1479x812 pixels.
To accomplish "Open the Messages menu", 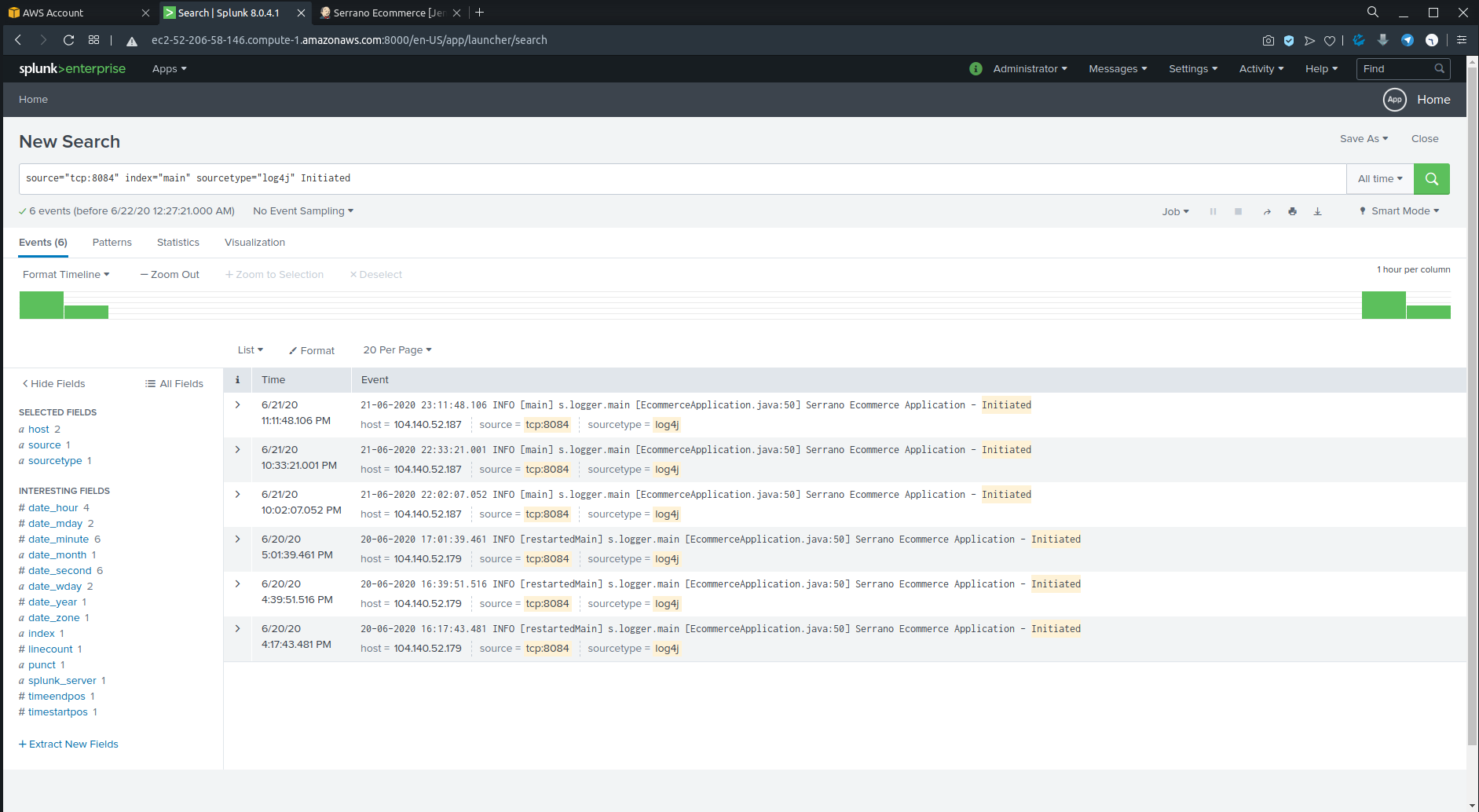I will (x=1118, y=69).
